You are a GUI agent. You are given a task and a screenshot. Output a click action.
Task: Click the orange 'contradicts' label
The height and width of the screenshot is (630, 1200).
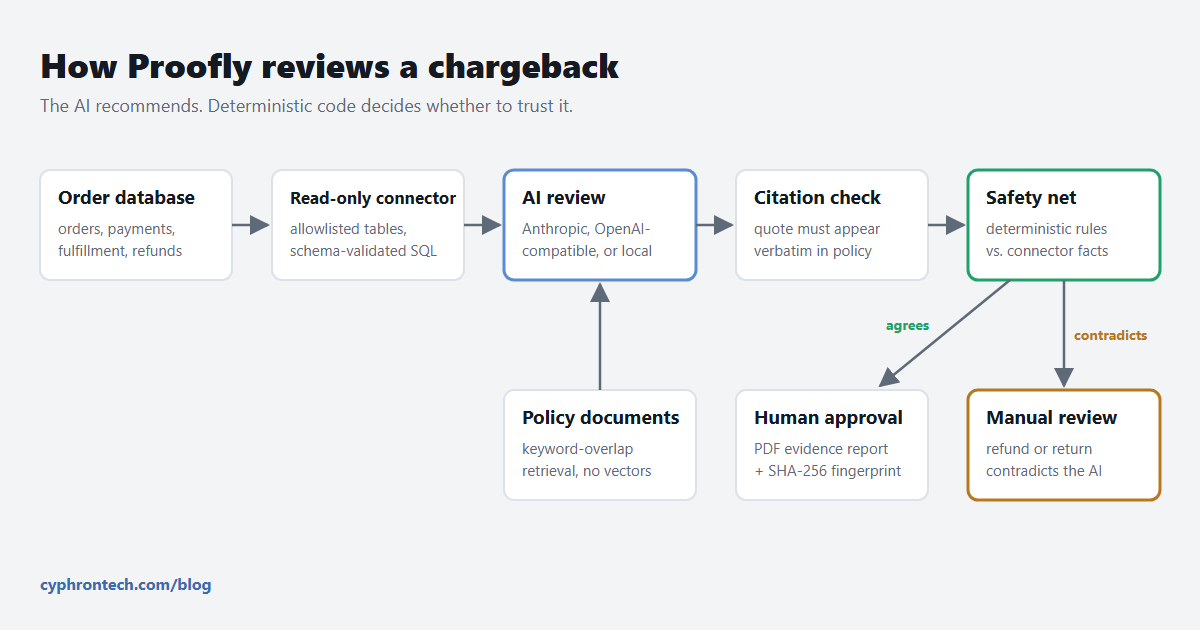[1110, 336]
